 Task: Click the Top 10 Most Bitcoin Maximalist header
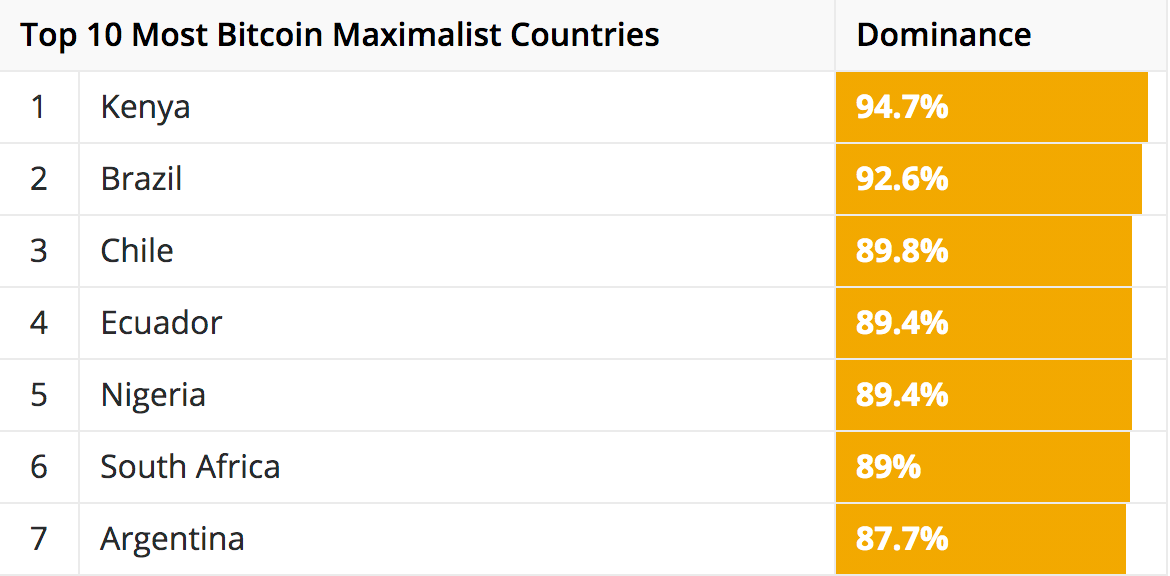(x=340, y=35)
